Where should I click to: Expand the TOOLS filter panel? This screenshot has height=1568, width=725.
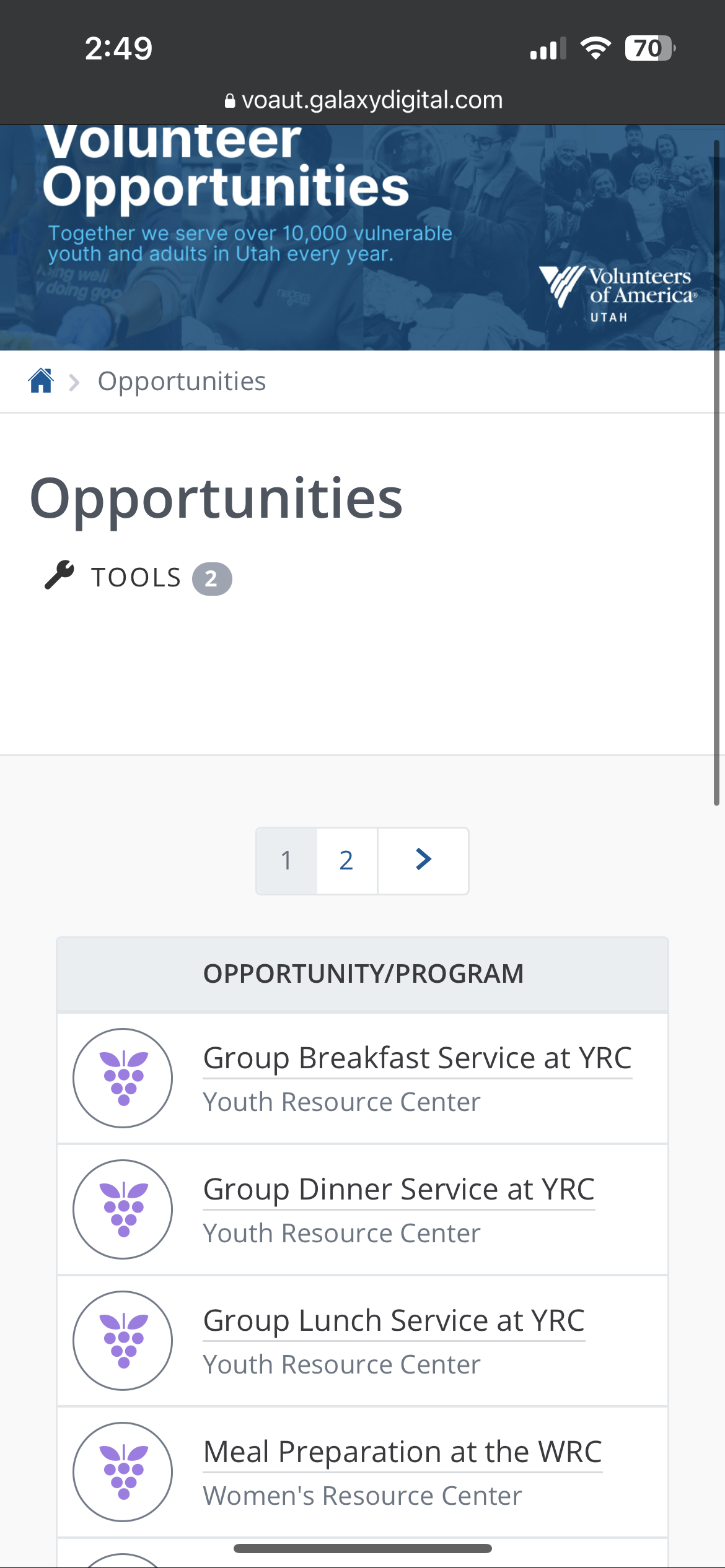138,577
